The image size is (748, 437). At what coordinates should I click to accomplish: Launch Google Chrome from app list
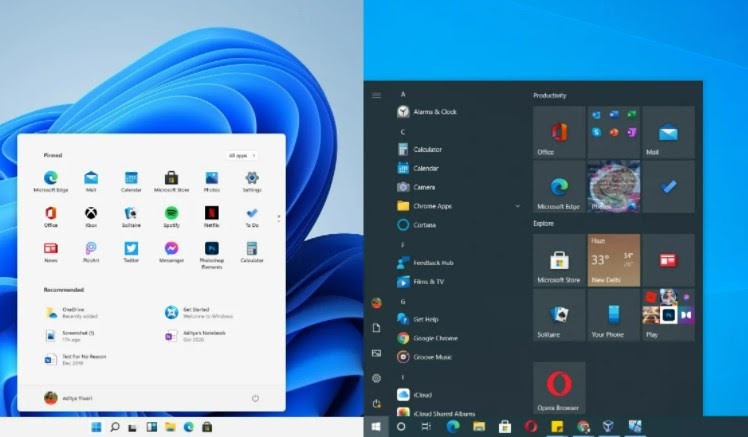[x=427, y=338]
